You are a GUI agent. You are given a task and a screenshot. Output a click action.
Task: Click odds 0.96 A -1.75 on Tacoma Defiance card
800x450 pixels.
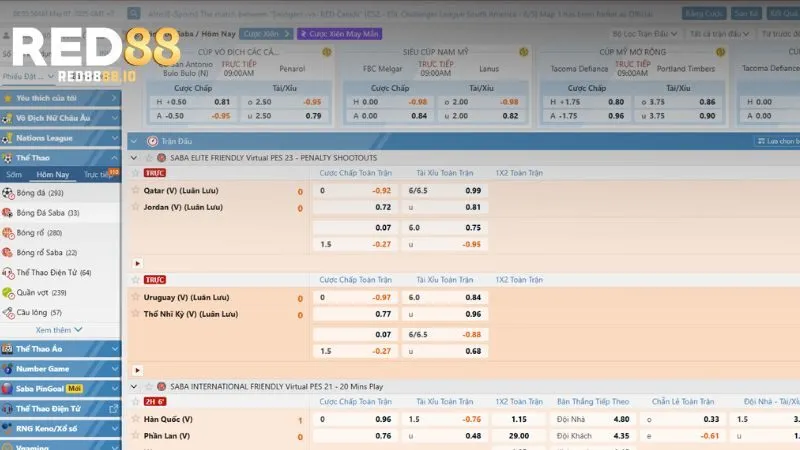click(616, 116)
